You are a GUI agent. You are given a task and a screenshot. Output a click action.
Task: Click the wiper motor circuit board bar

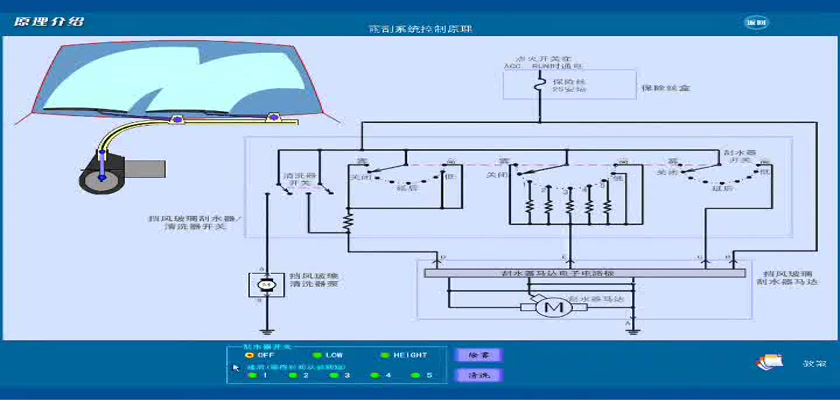tap(584, 273)
